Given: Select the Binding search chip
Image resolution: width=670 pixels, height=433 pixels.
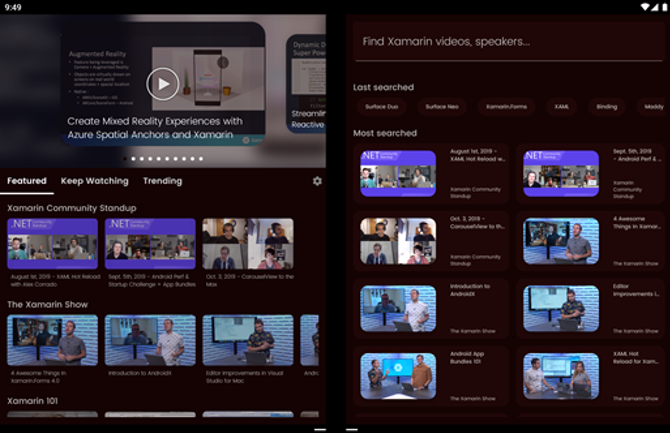Looking at the screenshot, I should 607,106.
